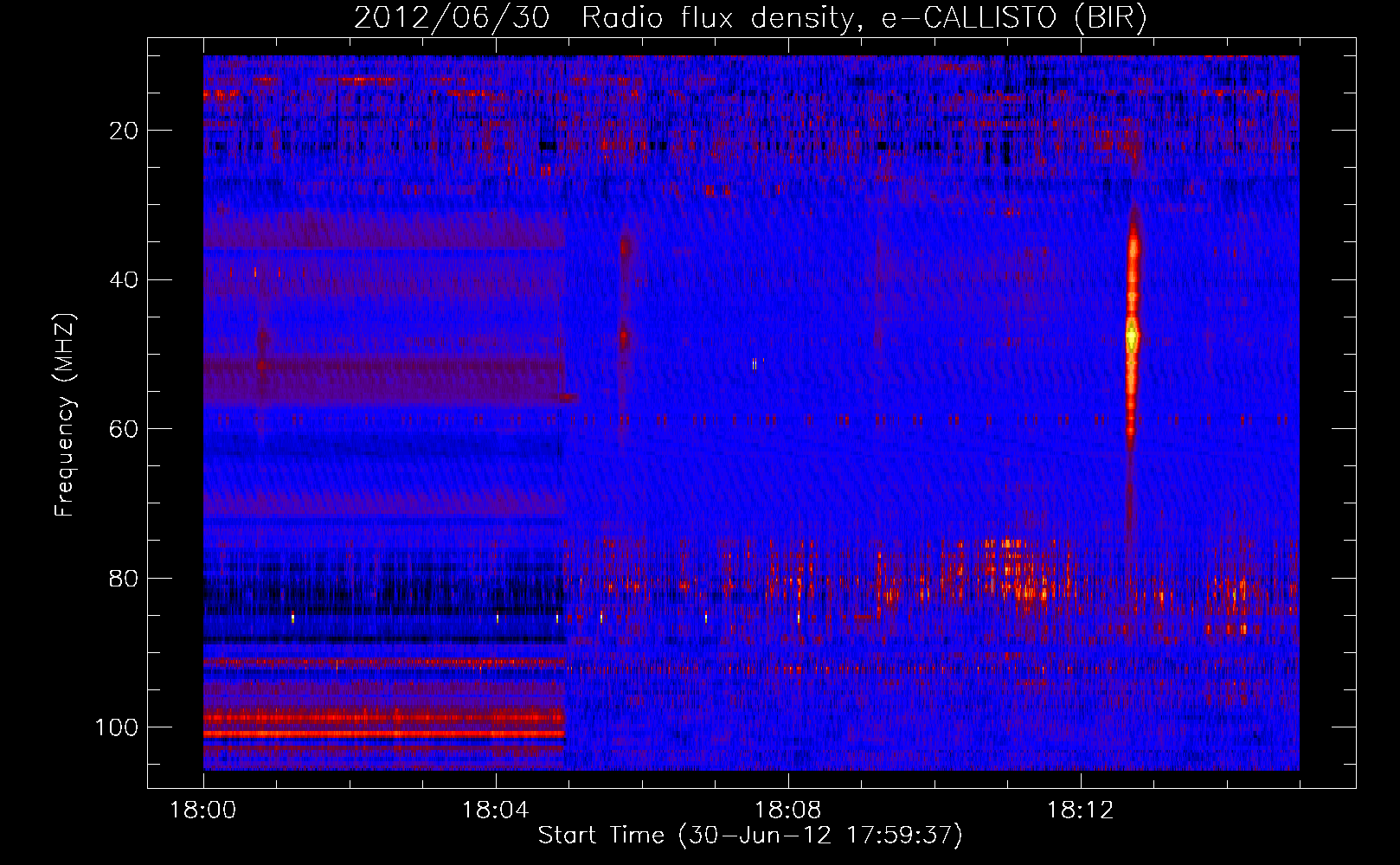Click the '18:12' time tick label
This screenshot has width=1400, height=865.
(x=1081, y=811)
